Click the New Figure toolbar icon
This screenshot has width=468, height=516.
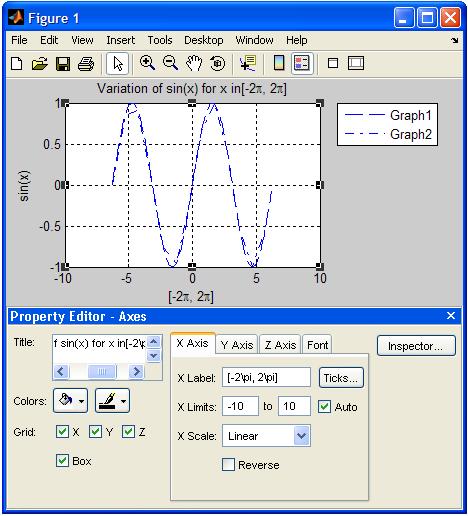point(17,63)
